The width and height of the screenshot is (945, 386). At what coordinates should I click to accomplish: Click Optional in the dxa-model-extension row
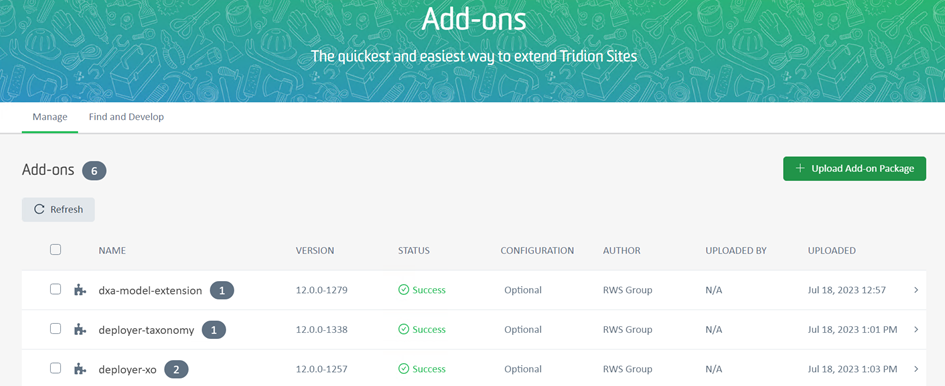point(523,290)
